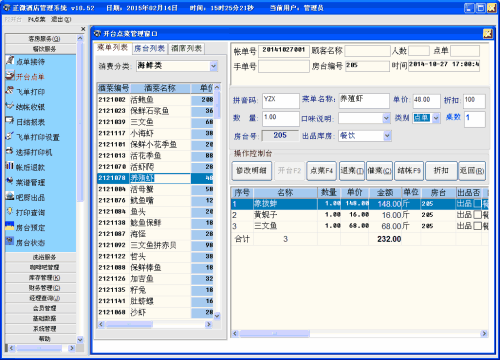Click the 修改明细 button
Viewport: 500px width, 360px height.
click(x=252, y=171)
